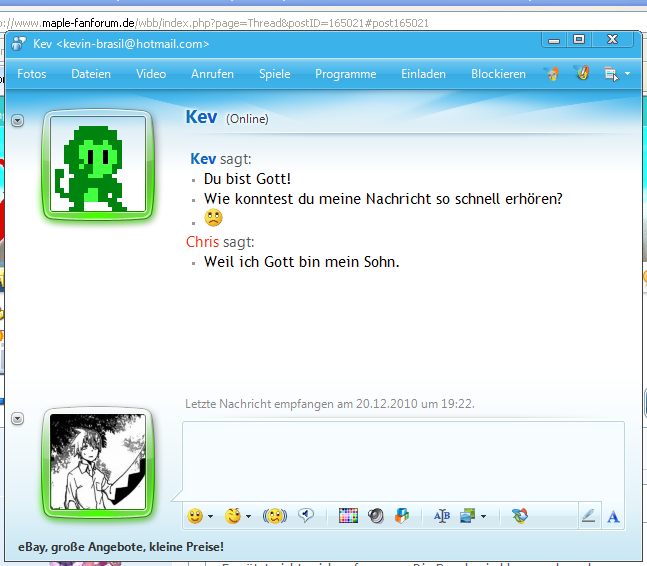Open the colorful background color grid
647x566 pixels.
[x=348, y=516]
